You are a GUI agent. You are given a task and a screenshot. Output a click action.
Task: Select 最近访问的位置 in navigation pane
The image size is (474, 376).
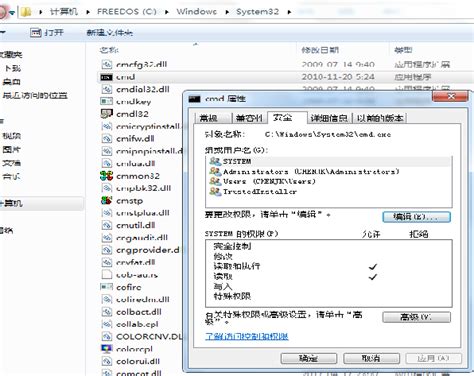click(x=35, y=96)
